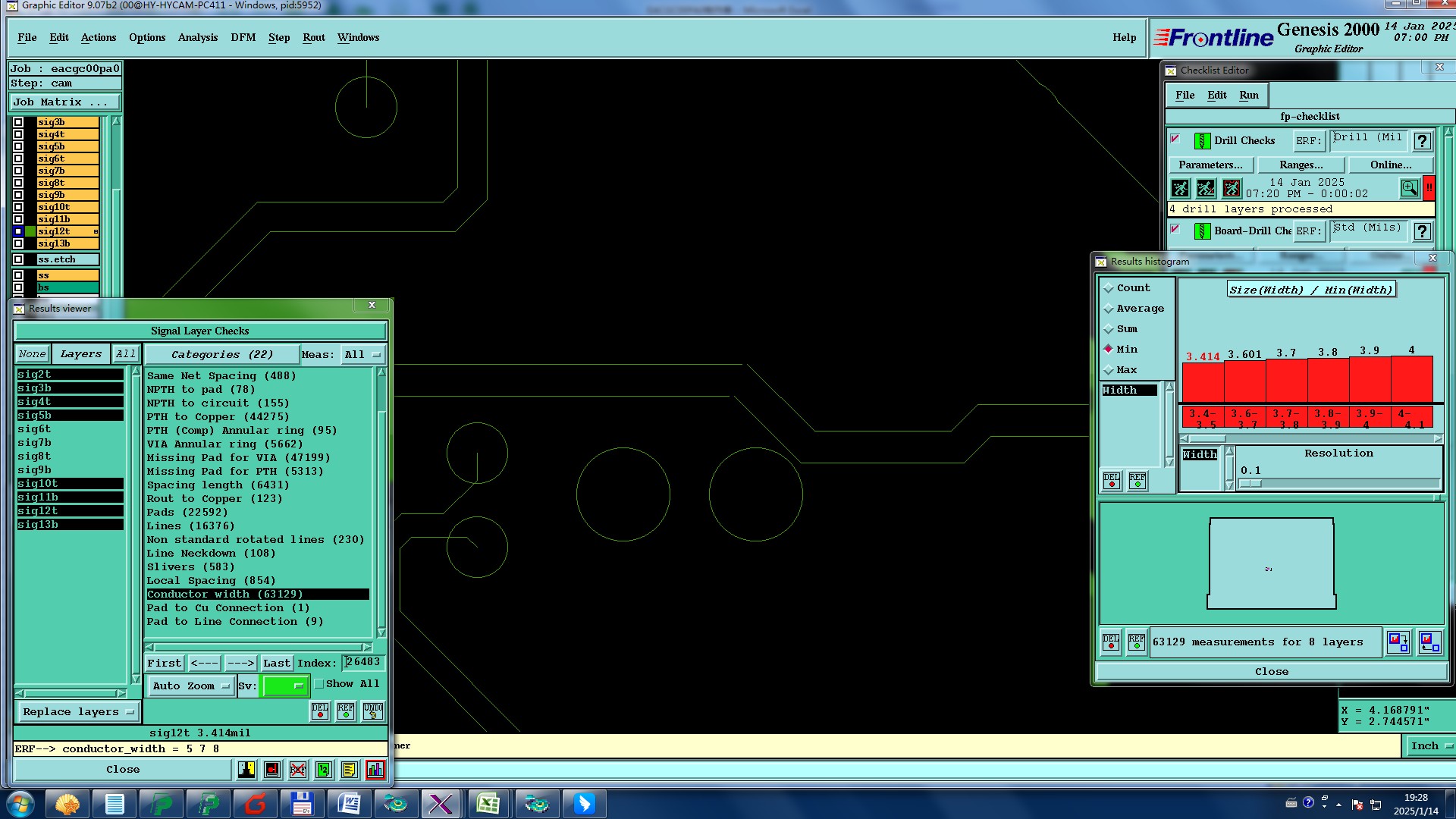Click the UNDO icon in Results viewer

(x=372, y=711)
